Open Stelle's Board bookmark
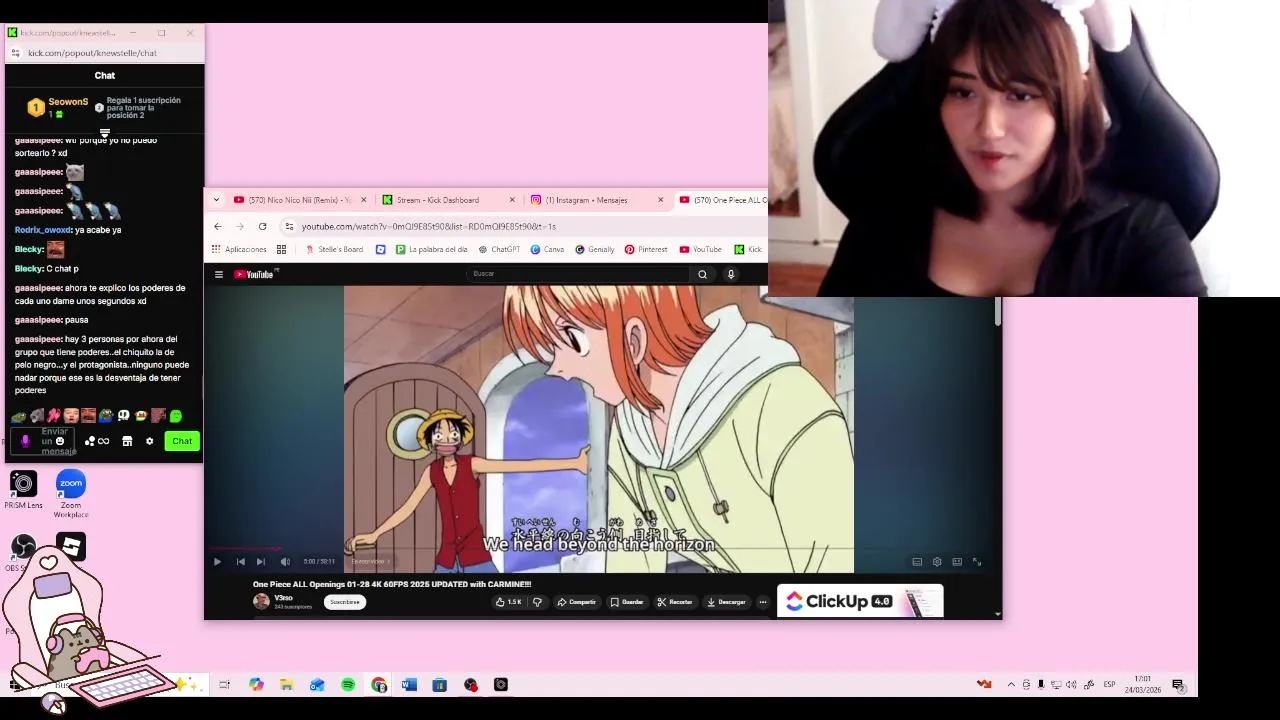Image resolution: width=1280 pixels, height=720 pixels. coord(334,249)
